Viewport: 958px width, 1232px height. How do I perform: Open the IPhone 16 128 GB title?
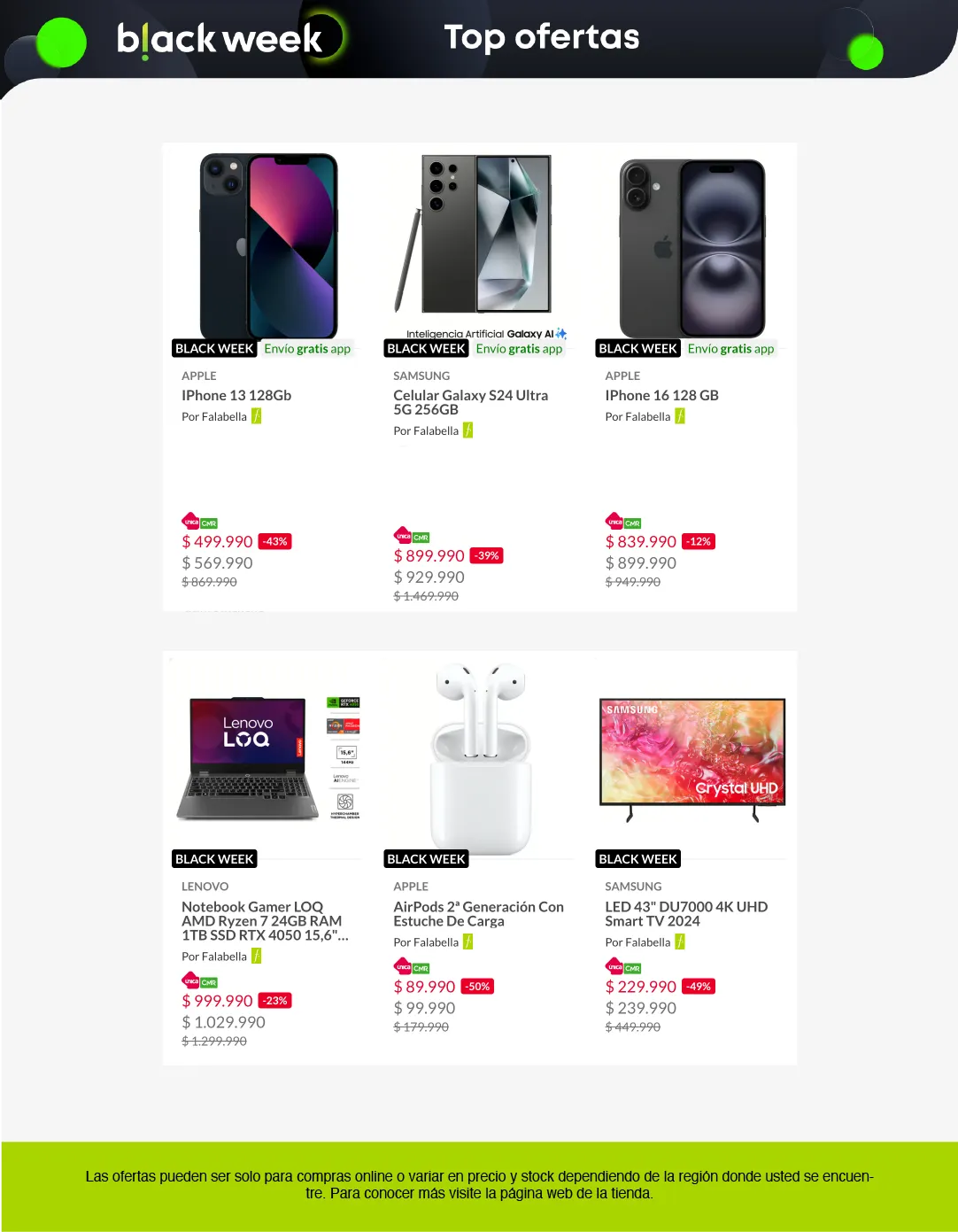pos(661,395)
